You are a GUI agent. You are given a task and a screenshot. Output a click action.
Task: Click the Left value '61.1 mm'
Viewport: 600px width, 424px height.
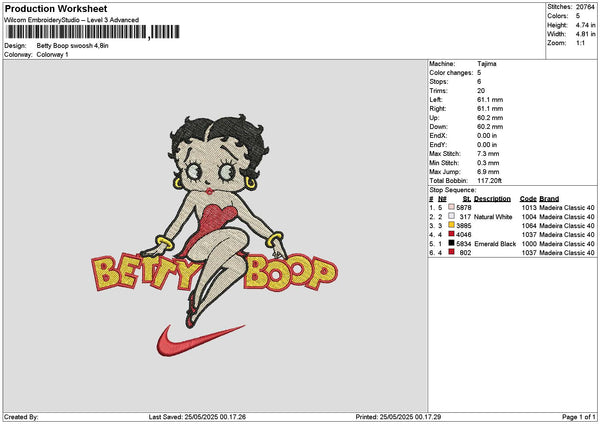tap(490, 99)
